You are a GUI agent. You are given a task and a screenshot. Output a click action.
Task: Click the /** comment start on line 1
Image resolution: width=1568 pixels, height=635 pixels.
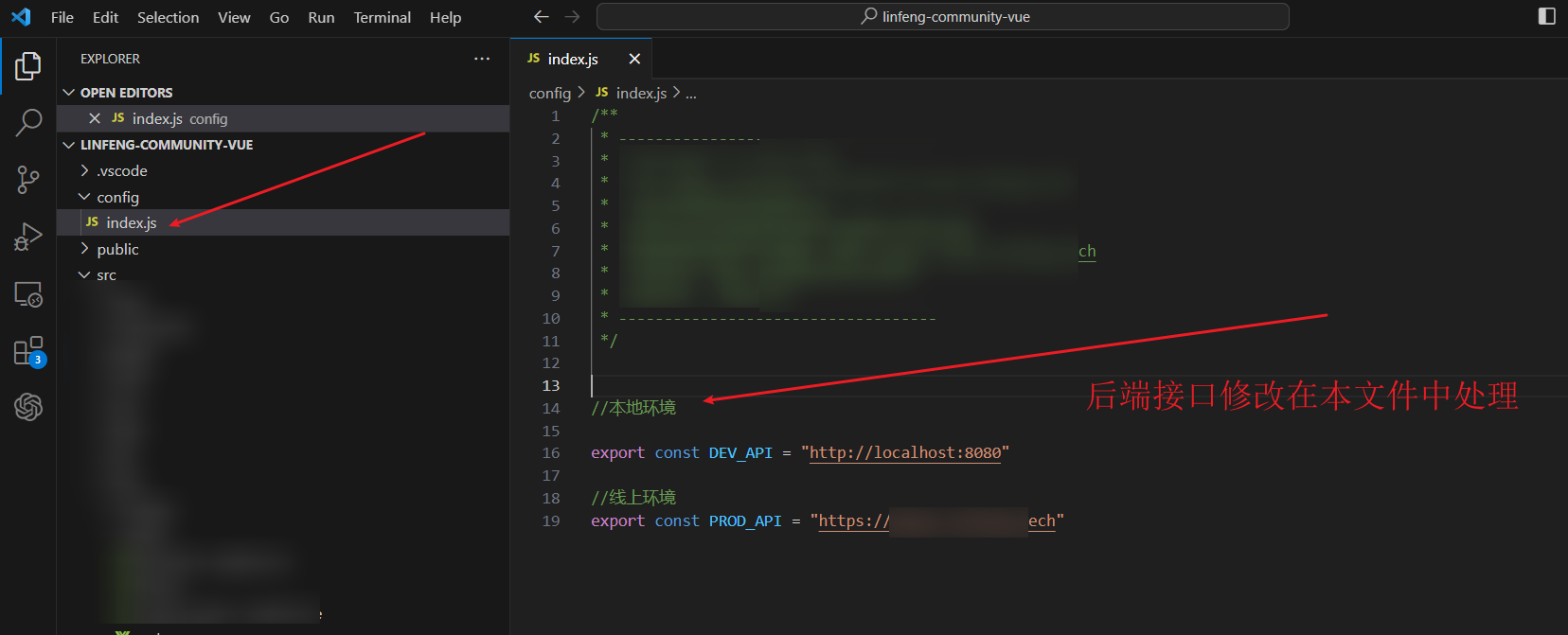604,115
